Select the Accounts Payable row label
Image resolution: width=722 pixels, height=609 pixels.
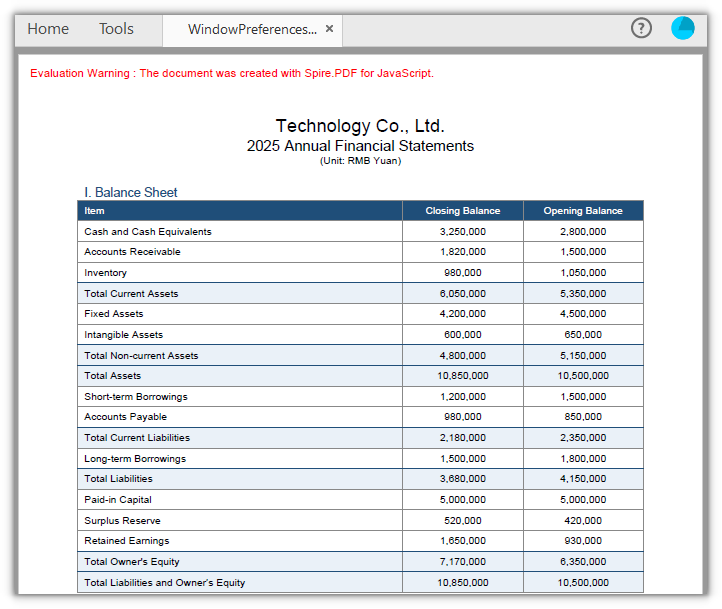pyautogui.click(x=125, y=417)
